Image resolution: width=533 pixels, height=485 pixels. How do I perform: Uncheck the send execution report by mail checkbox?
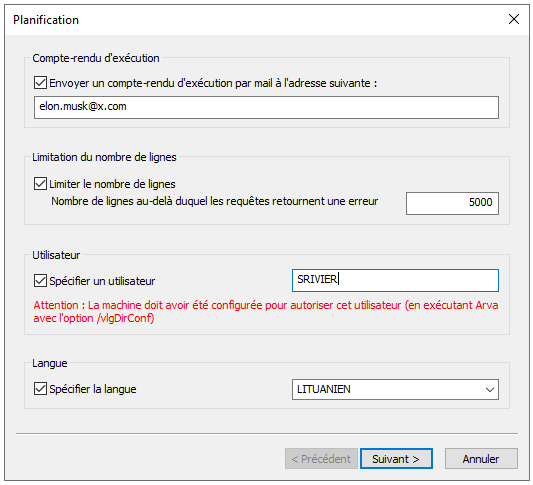point(40,83)
